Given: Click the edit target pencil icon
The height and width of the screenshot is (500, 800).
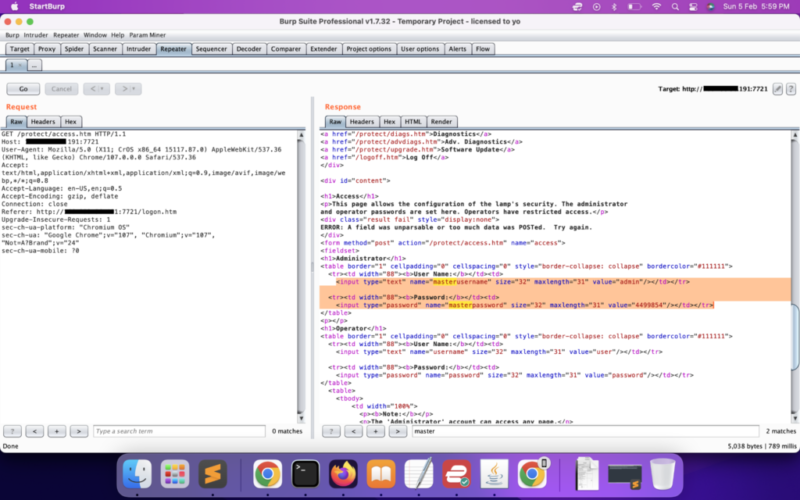Looking at the screenshot, I should (x=778, y=89).
